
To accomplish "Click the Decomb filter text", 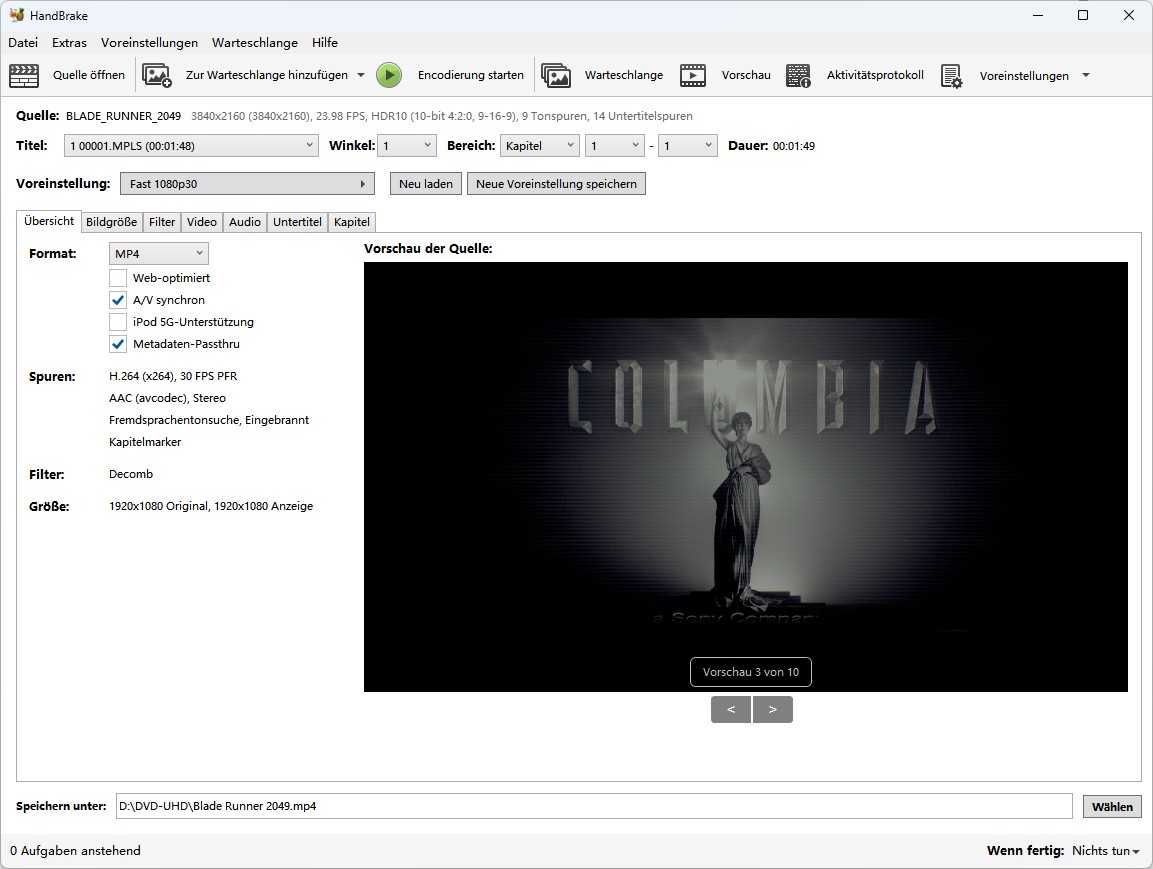I will coord(131,474).
